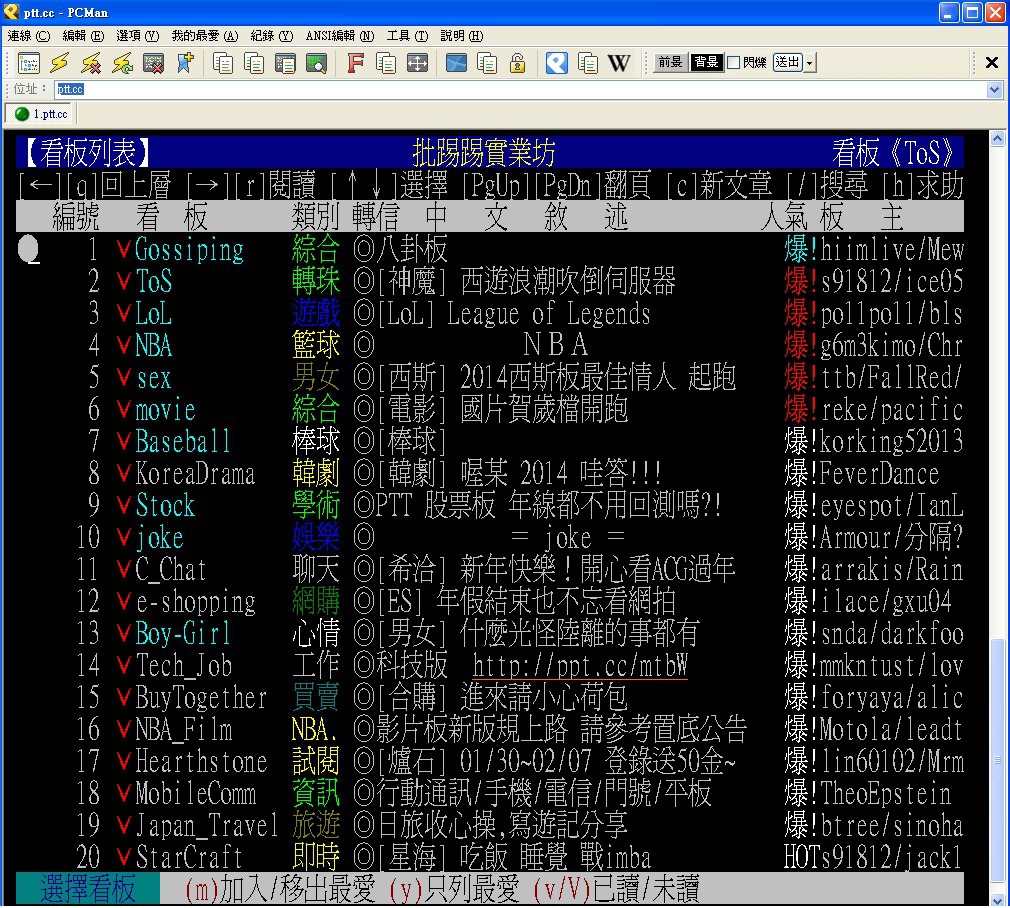Click the MobileComm board name

click(196, 794)
